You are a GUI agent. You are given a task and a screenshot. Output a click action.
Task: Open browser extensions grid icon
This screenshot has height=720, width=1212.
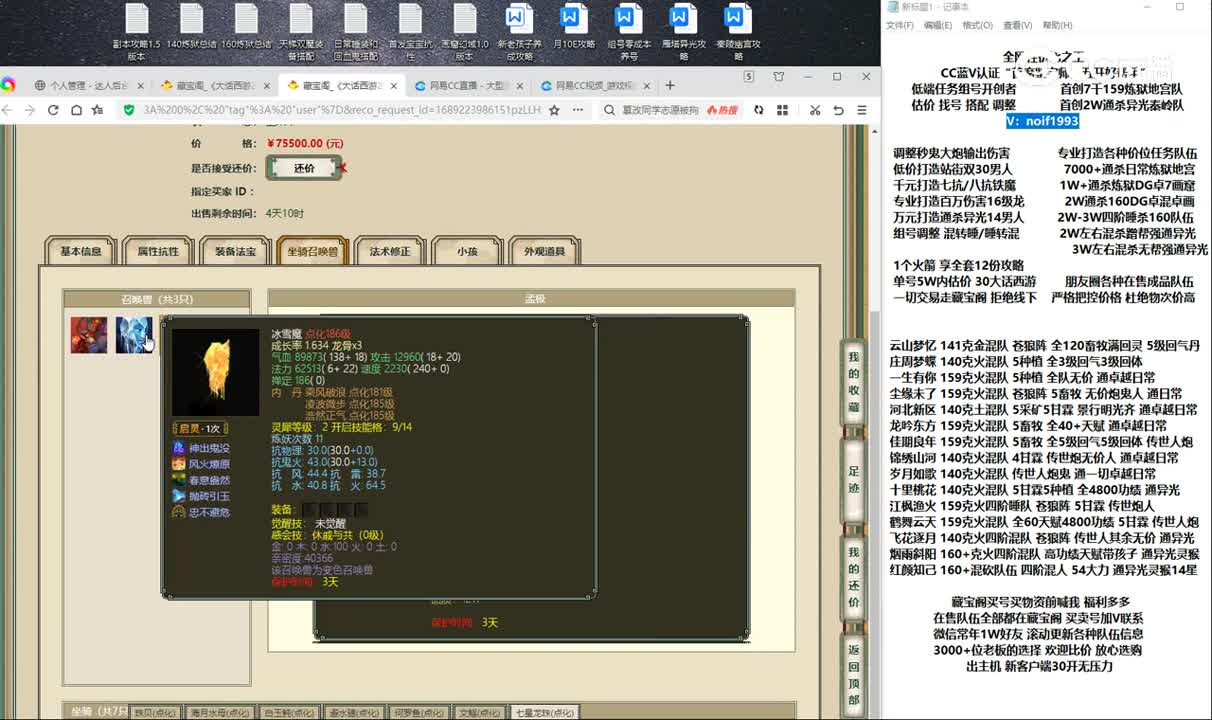tap(783, 110)
